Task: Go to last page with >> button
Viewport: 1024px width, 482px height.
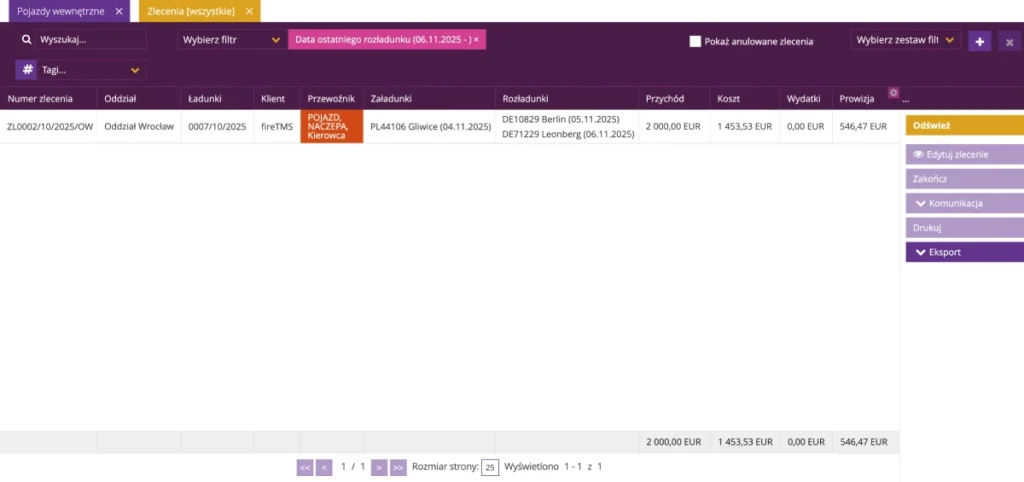Action: point(398,468)
